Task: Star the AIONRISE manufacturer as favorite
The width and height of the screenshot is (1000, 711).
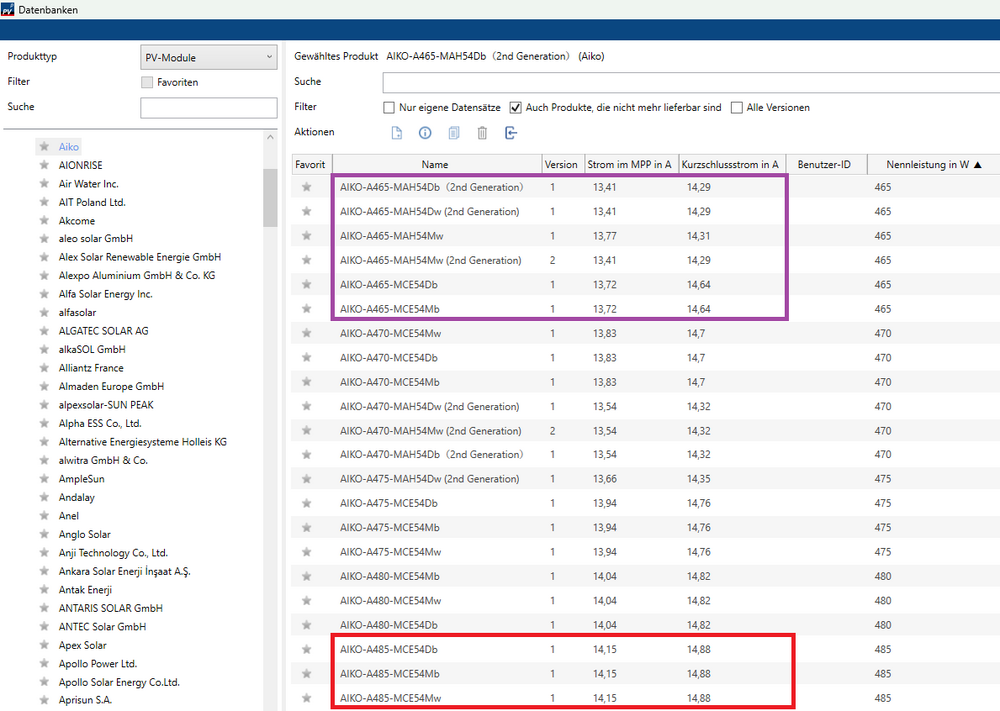Action: point(44,165)
